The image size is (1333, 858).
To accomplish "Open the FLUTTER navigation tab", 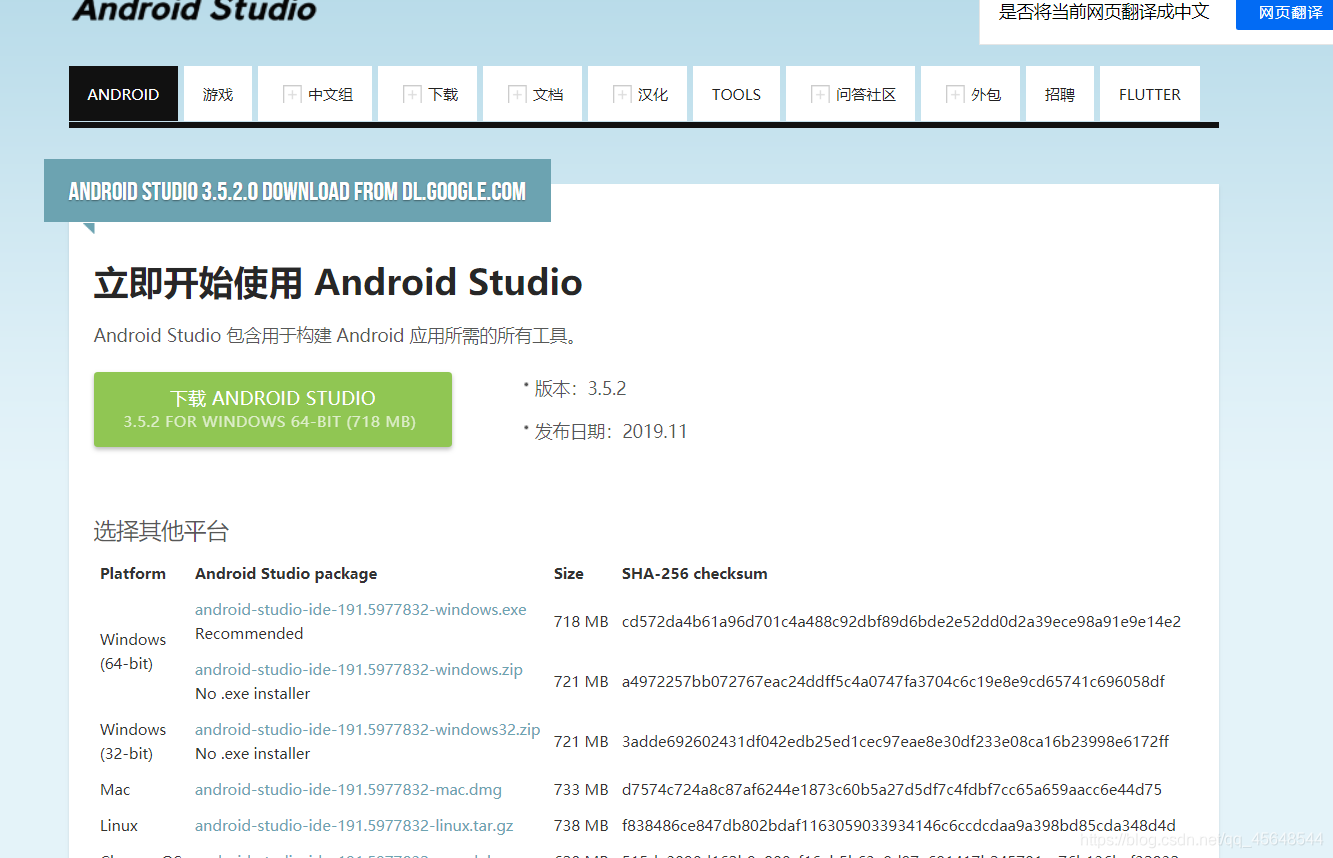I will 1150,94.
